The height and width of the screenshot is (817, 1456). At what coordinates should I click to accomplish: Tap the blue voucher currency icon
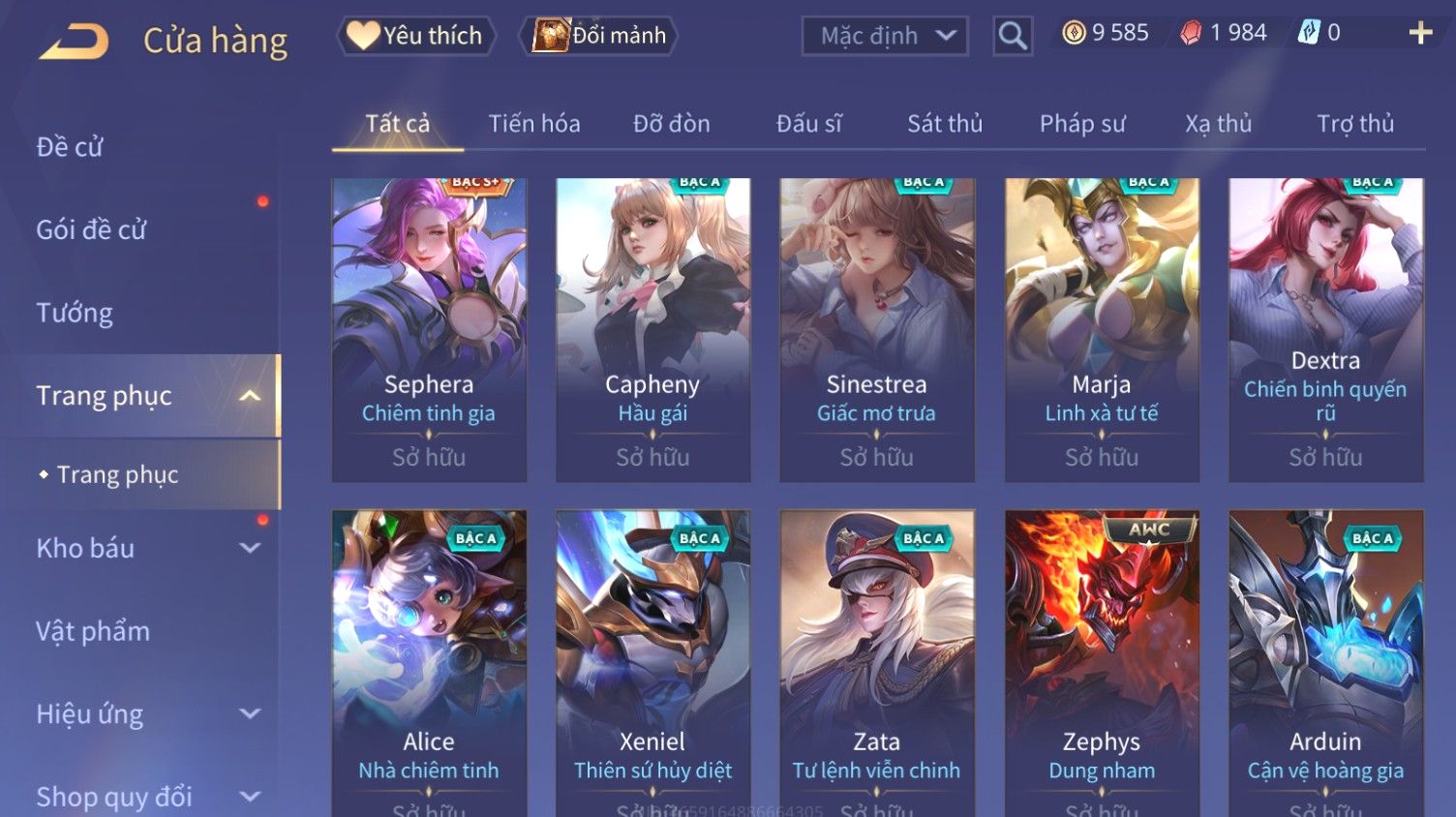1309,33
